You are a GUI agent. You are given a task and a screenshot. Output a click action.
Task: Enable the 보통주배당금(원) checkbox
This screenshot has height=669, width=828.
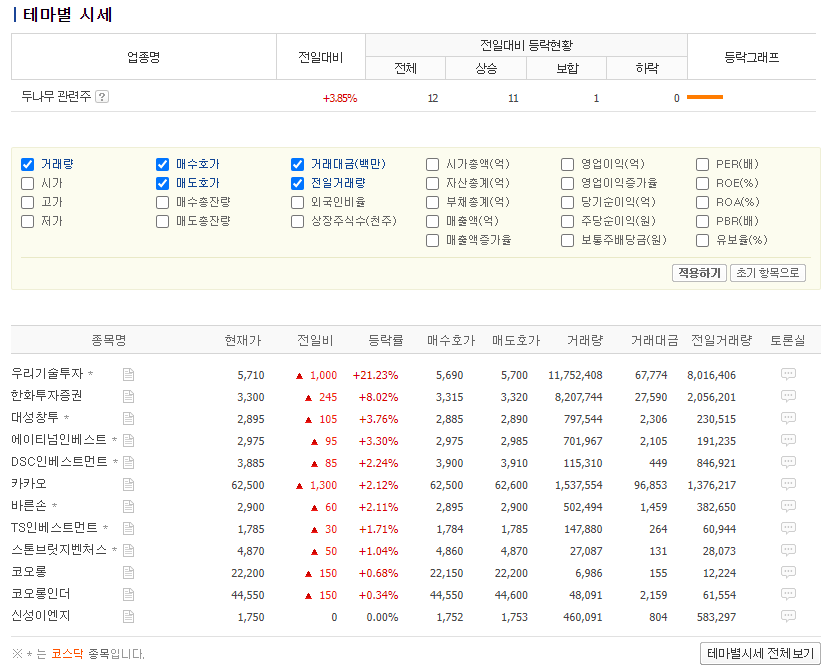point(568,240)
